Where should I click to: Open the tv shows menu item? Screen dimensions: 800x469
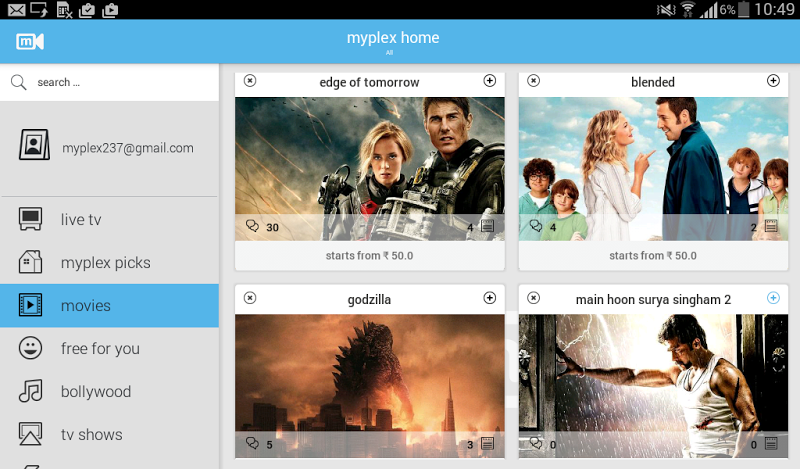point(109,434)
